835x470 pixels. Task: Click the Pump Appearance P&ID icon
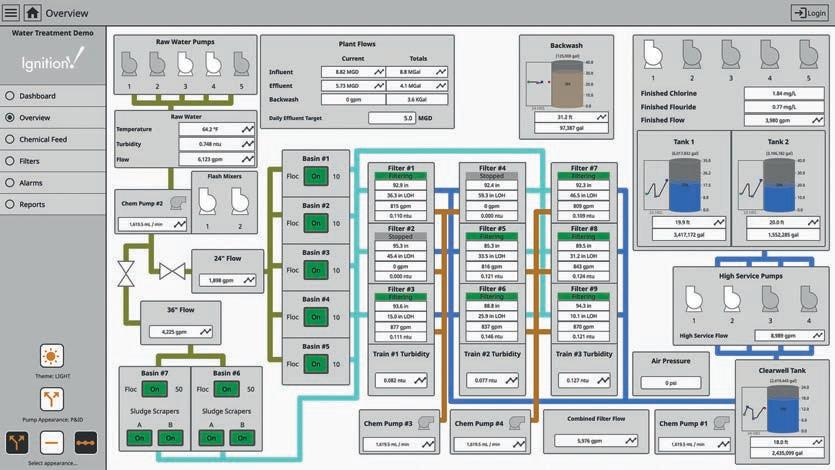click(x=52, y=399)
